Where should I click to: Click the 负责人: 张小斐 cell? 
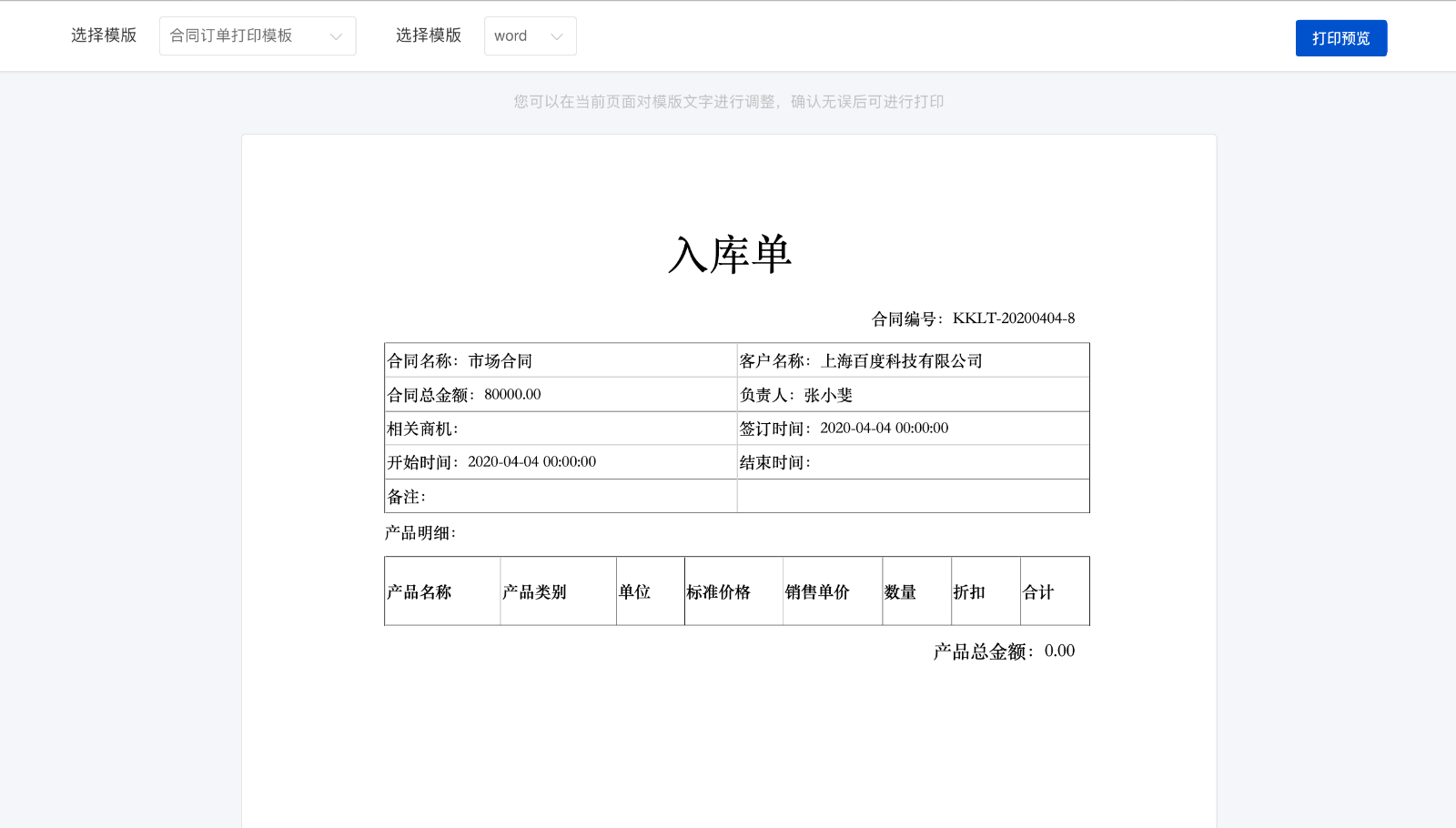click(913, 394)
